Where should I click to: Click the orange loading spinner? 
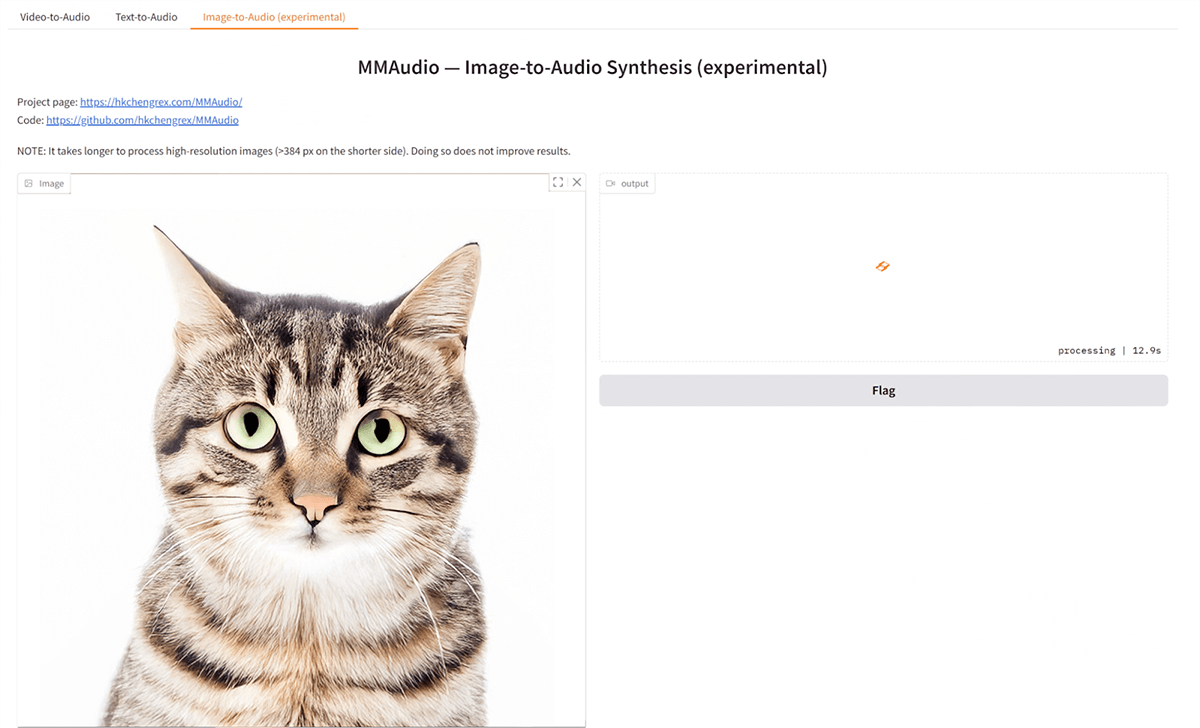(882, 266)
